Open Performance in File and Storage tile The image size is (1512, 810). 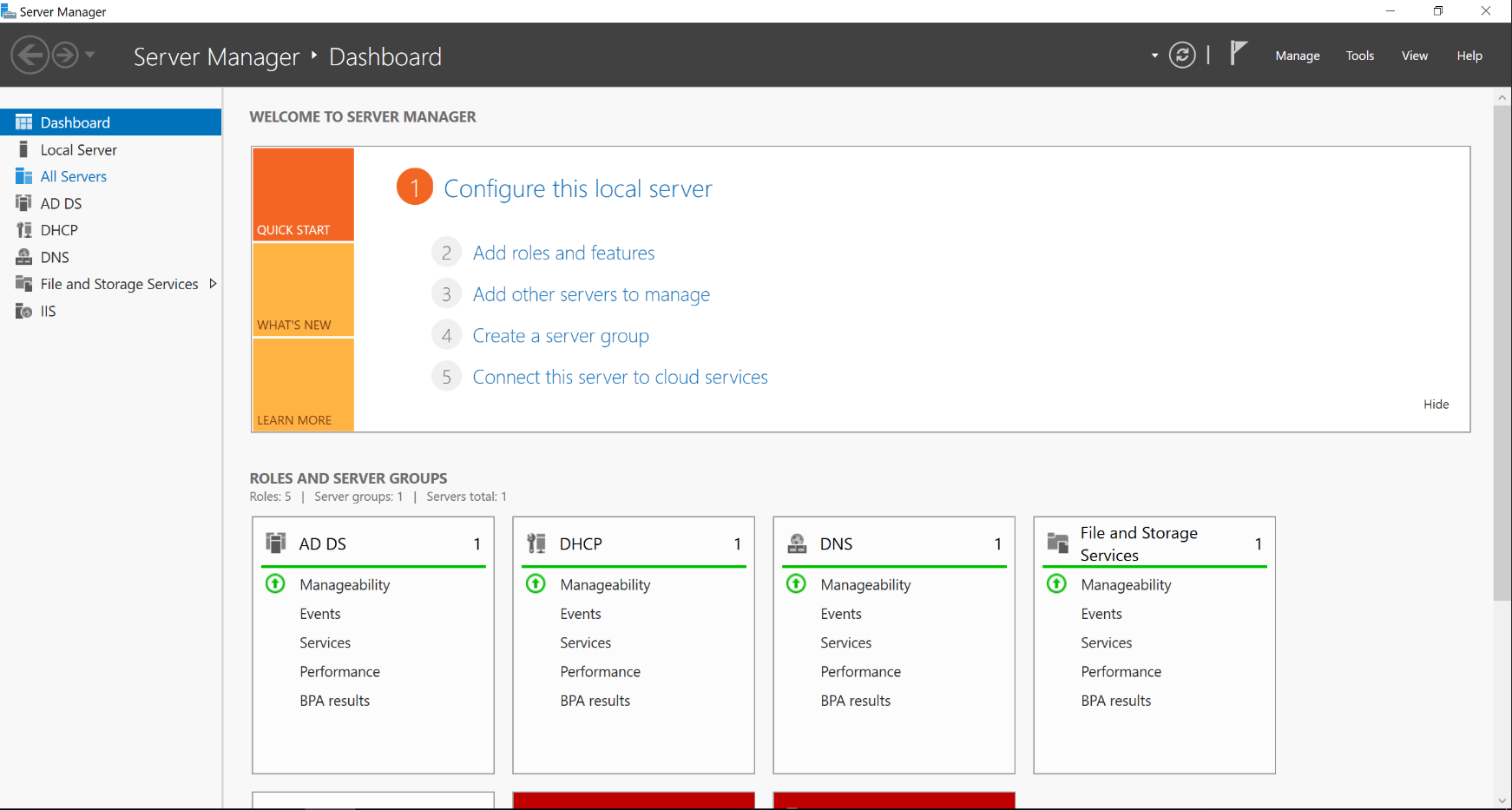coord(1121,672)
